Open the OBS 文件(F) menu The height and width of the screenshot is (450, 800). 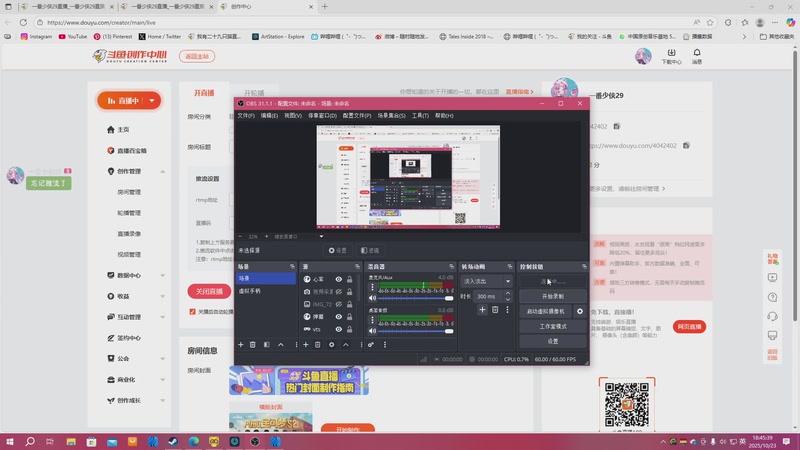tap(246, 116)
